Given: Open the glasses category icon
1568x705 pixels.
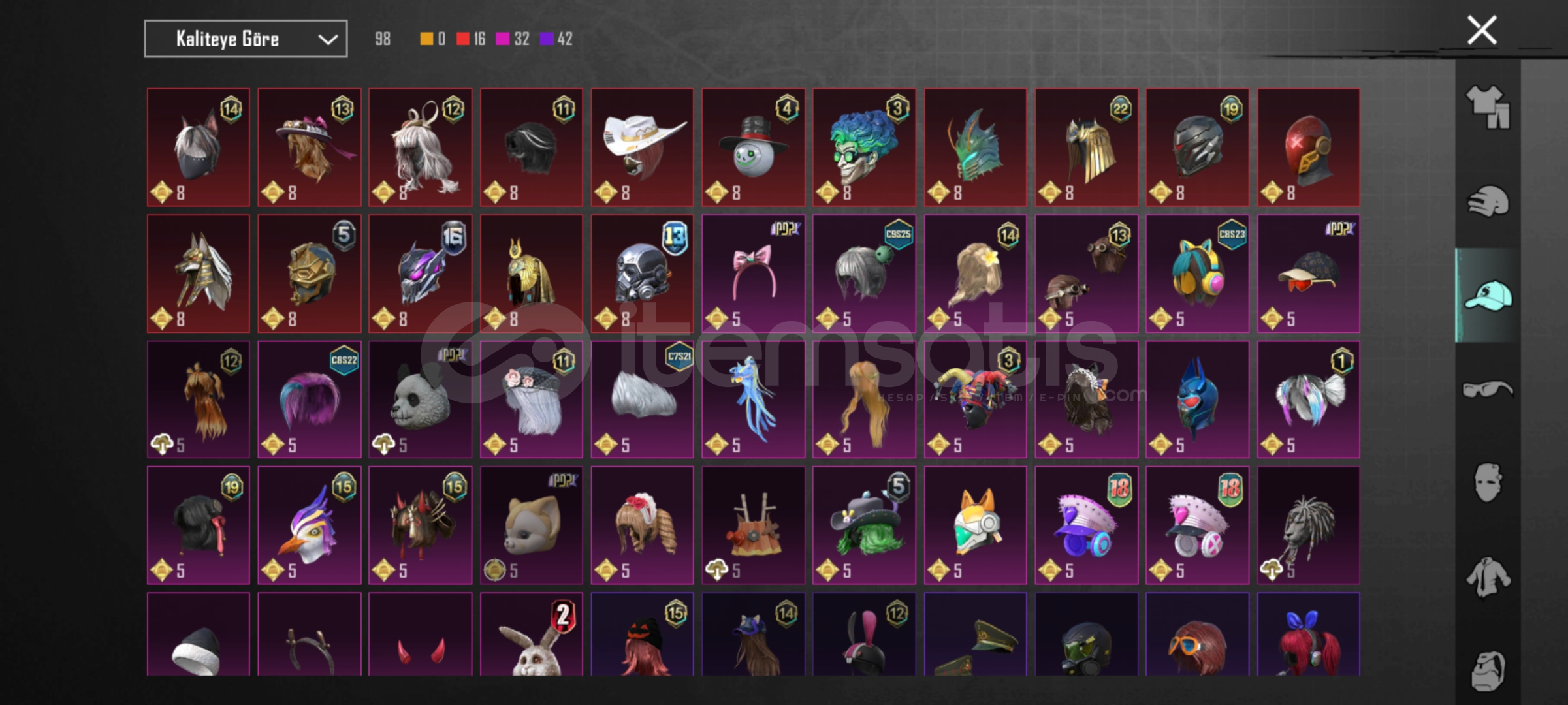Looking at the screenshot, I should click(1488, 390).
